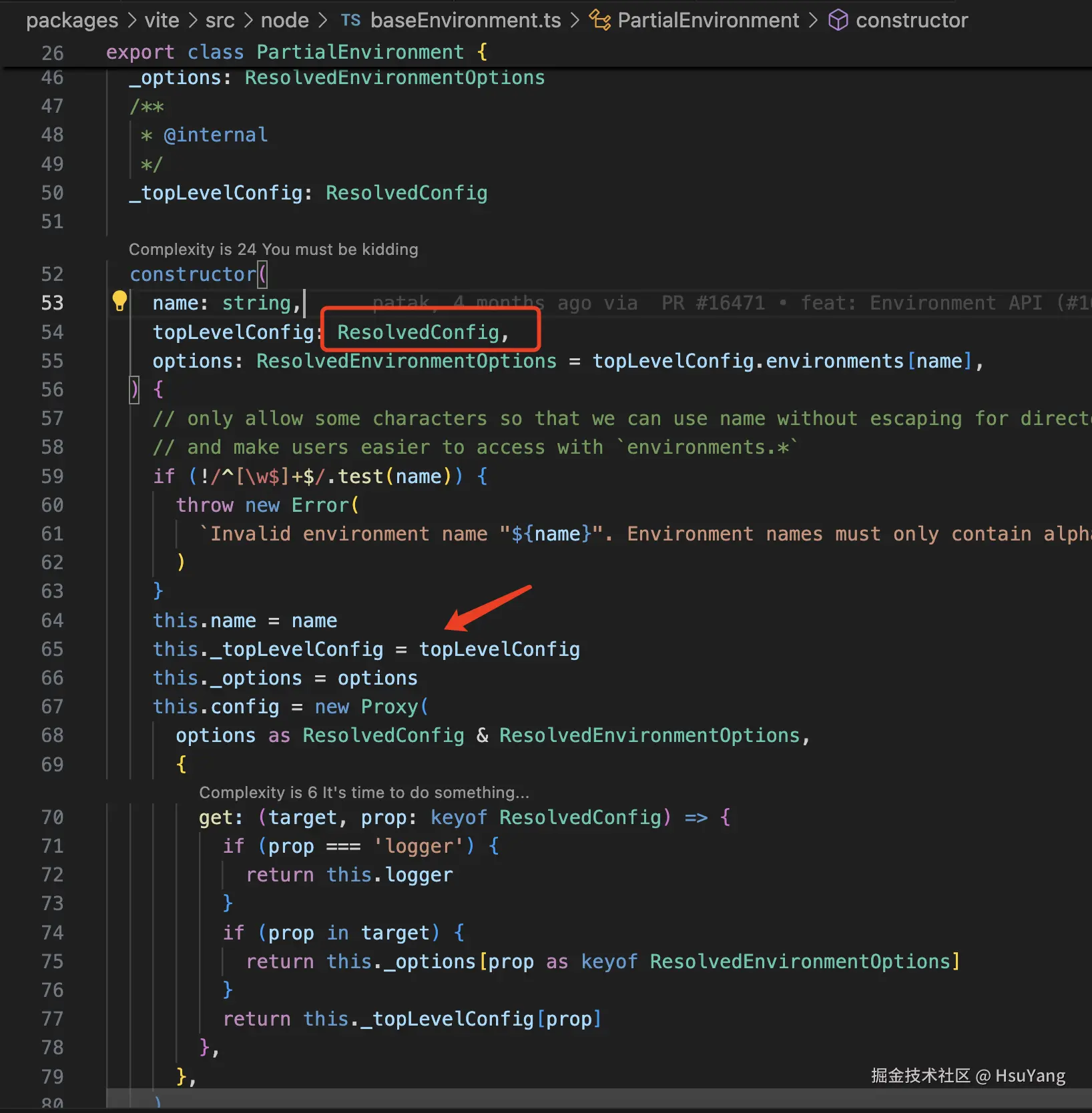The width and height of the screenshot is (1092, 1113).
Task: Place cursor on 'name: string,' parameter
Action: [x=227, y=303]
